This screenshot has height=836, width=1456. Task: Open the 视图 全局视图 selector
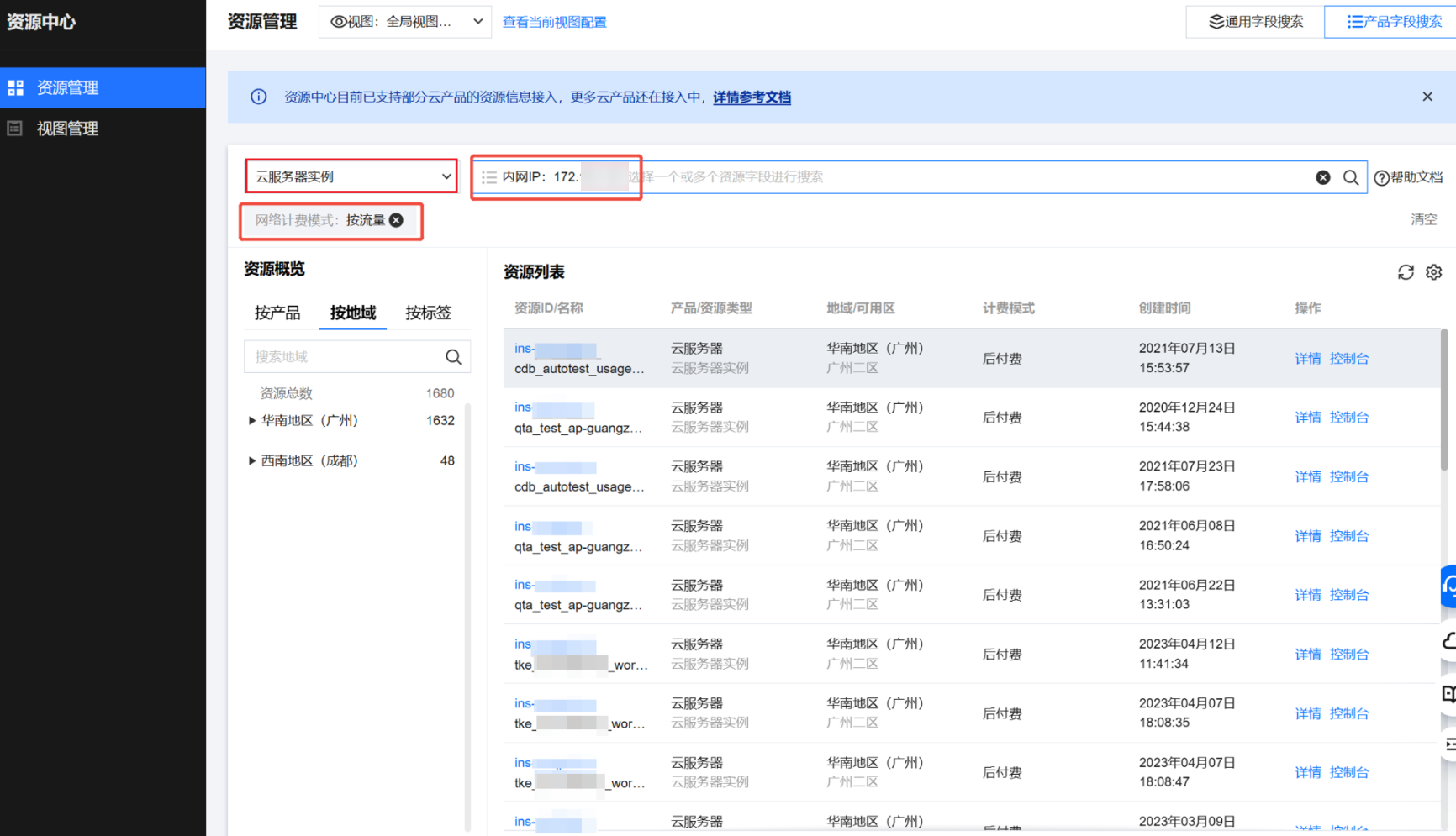(x=405, y=22)
